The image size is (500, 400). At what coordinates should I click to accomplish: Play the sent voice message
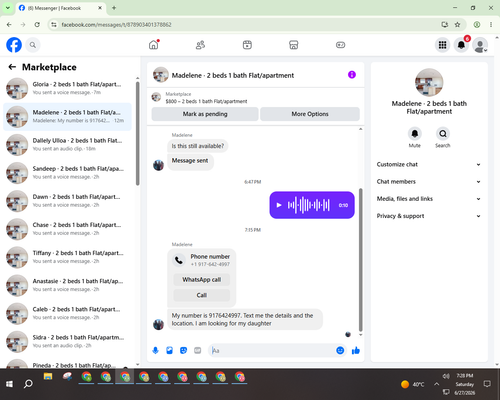279,205
